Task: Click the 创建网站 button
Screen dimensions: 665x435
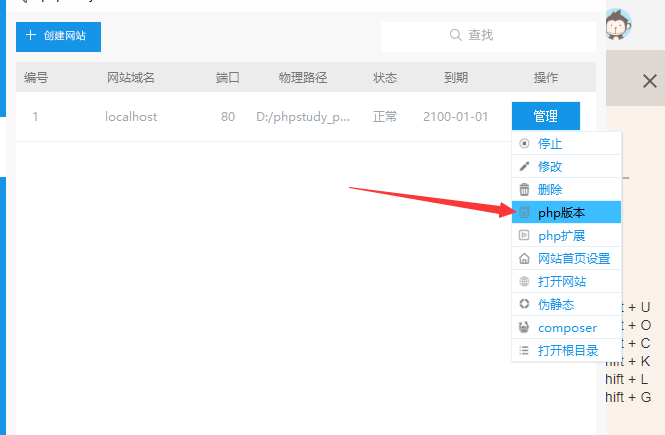Action: click(59, 36)
